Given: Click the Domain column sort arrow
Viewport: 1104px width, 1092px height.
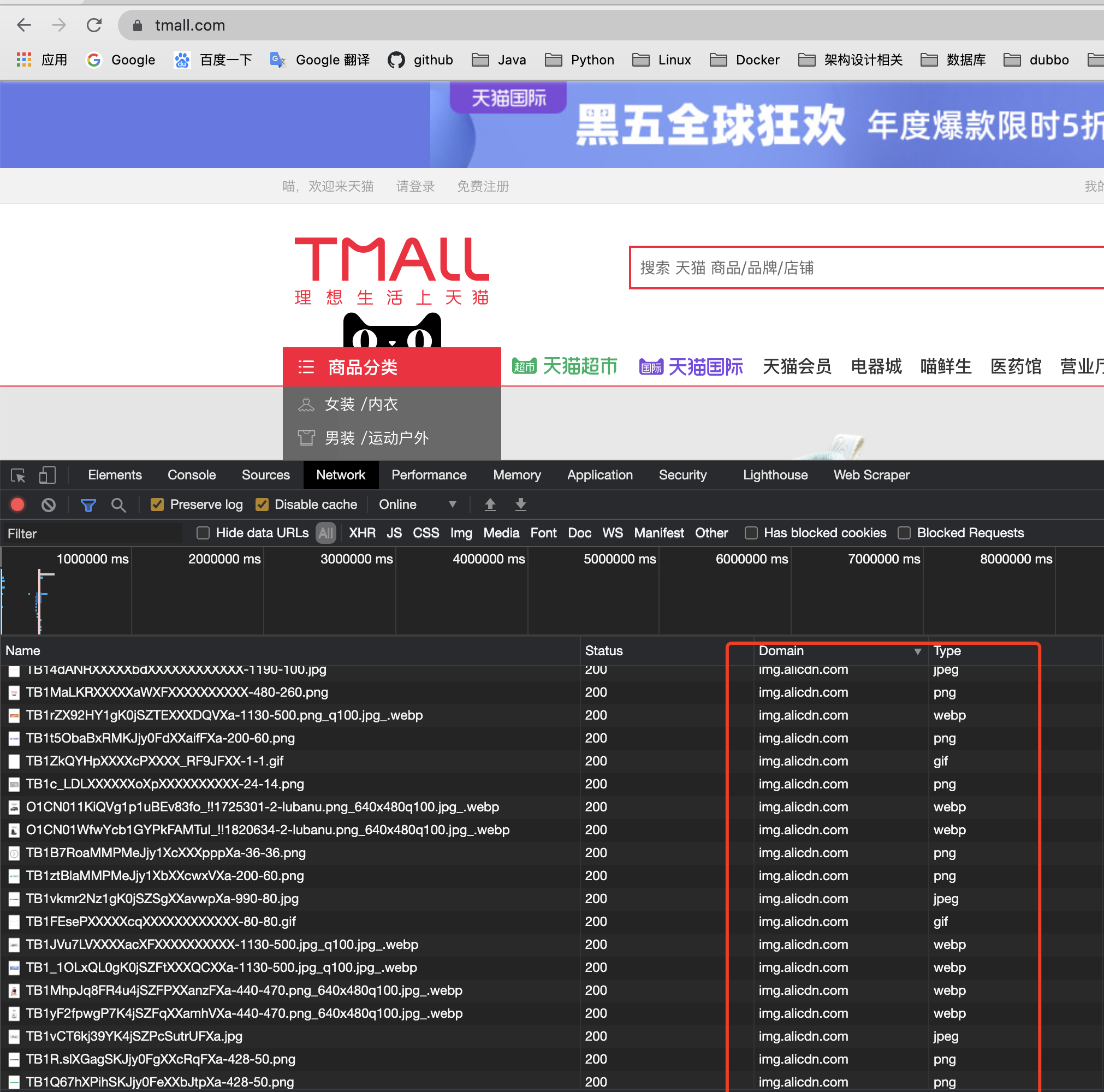Looking at the screenshot, I should tap(917, 651).
